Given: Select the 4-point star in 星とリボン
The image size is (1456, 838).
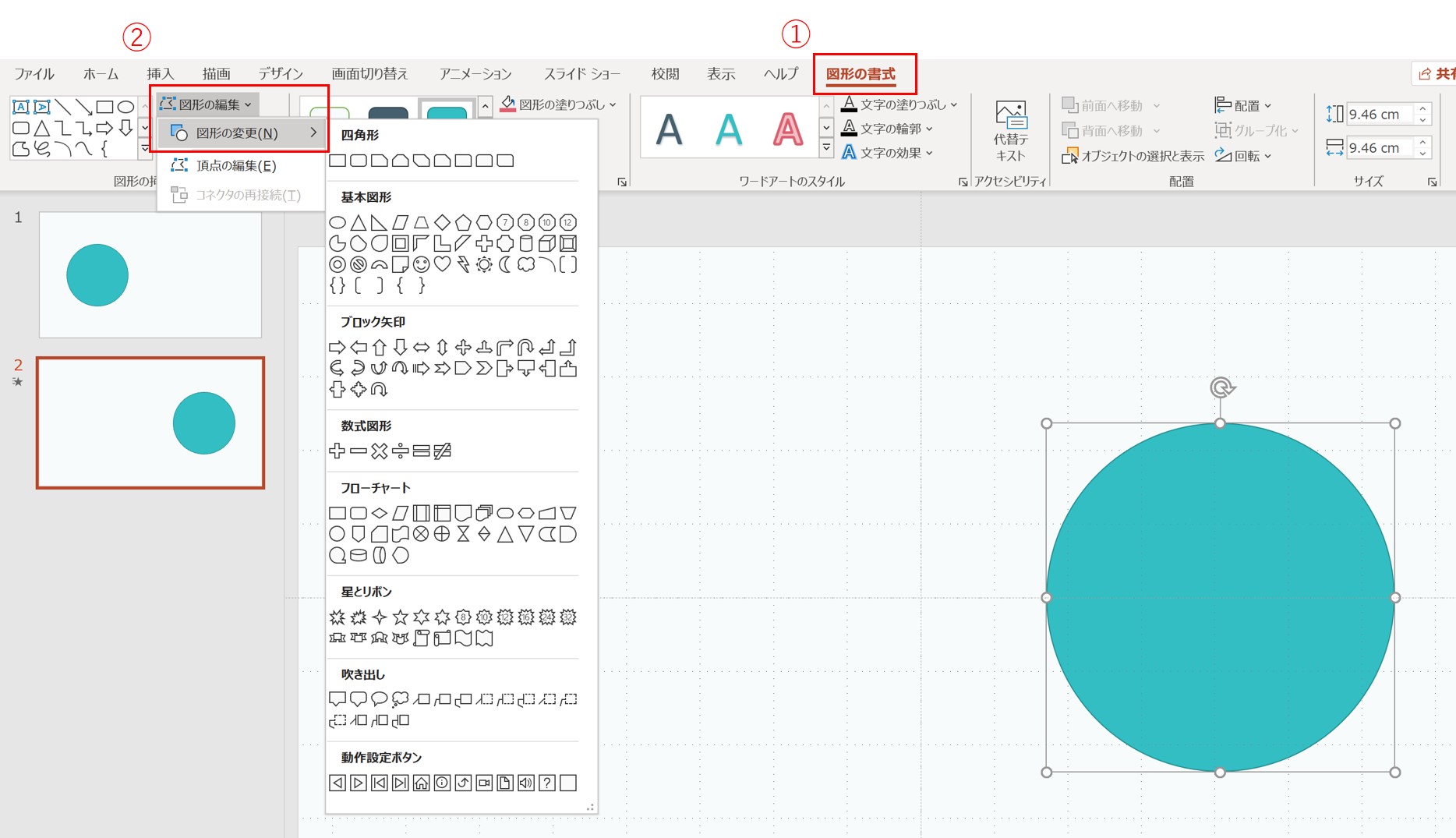Looking at the screenshot, I should [x=379, y=617].
